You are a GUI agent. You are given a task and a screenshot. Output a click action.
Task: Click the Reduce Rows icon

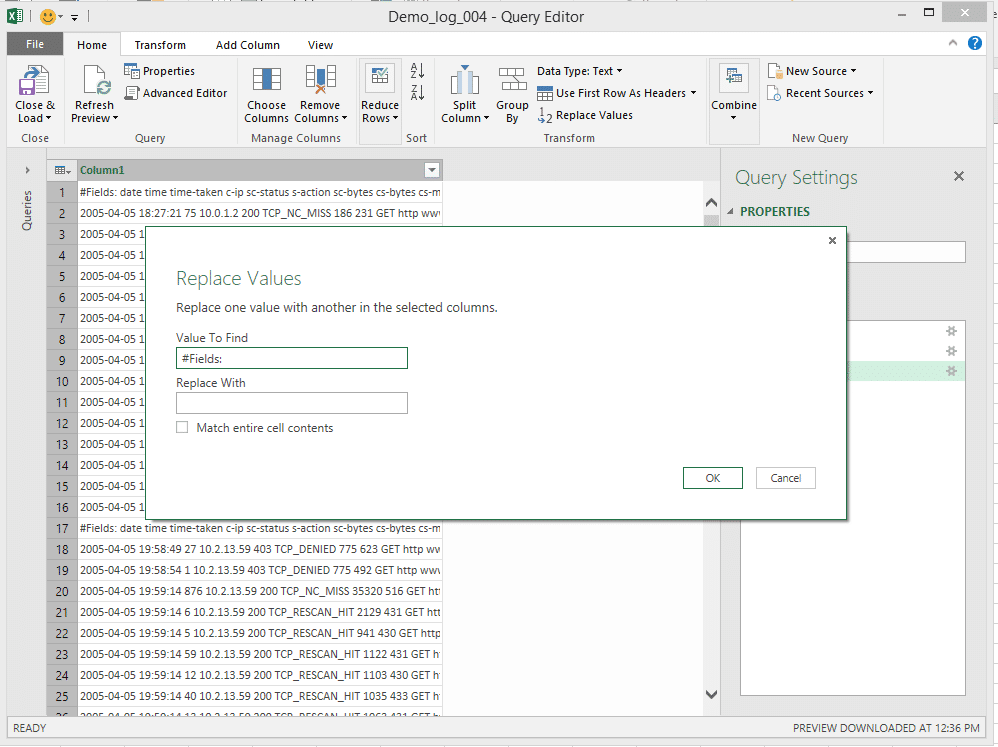[x=380, y=78]
